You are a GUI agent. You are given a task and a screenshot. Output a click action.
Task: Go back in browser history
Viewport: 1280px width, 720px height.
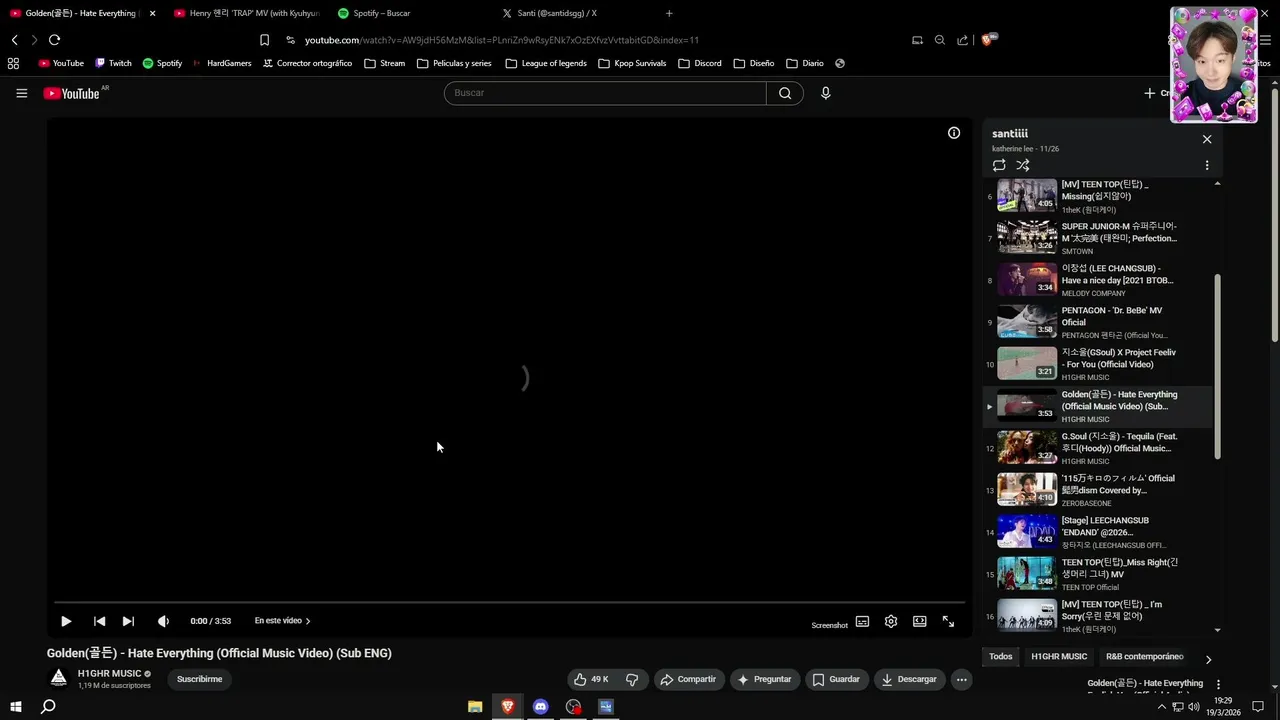(14, 40)
